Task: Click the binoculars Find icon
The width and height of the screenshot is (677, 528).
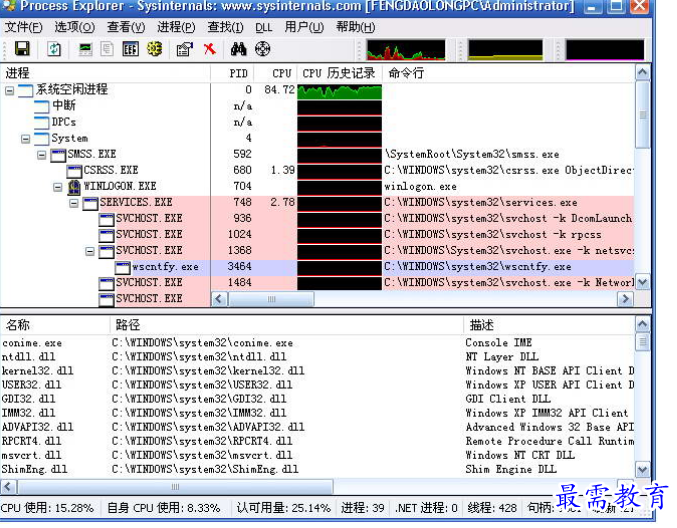Action: click(238, 48)
